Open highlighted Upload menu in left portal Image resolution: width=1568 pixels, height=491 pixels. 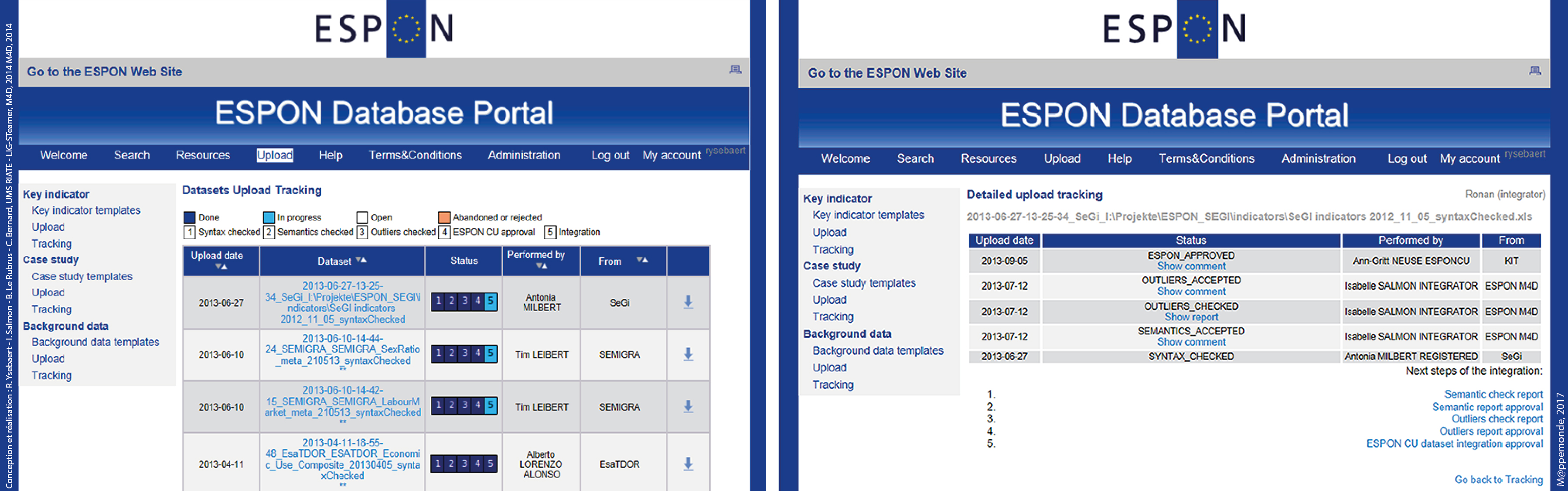click(x=275, y=155)
